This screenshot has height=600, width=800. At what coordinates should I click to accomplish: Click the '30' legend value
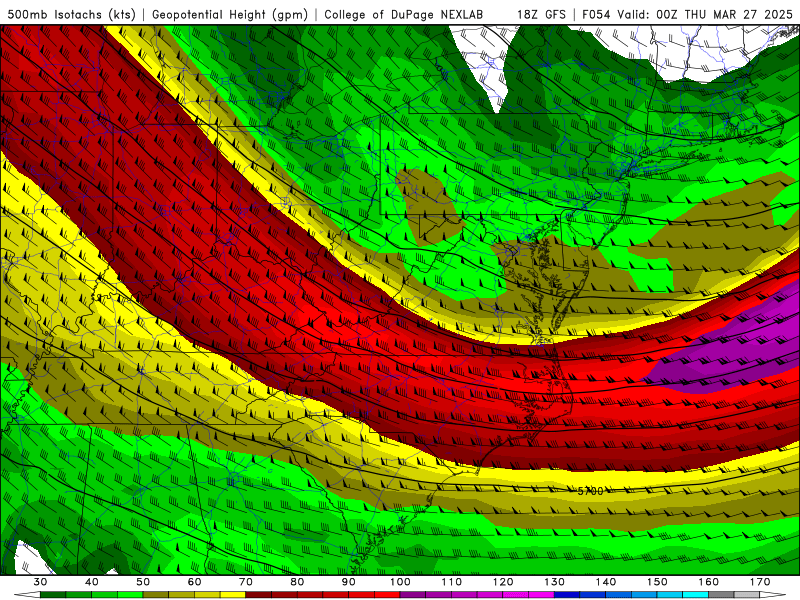[40, 582]
